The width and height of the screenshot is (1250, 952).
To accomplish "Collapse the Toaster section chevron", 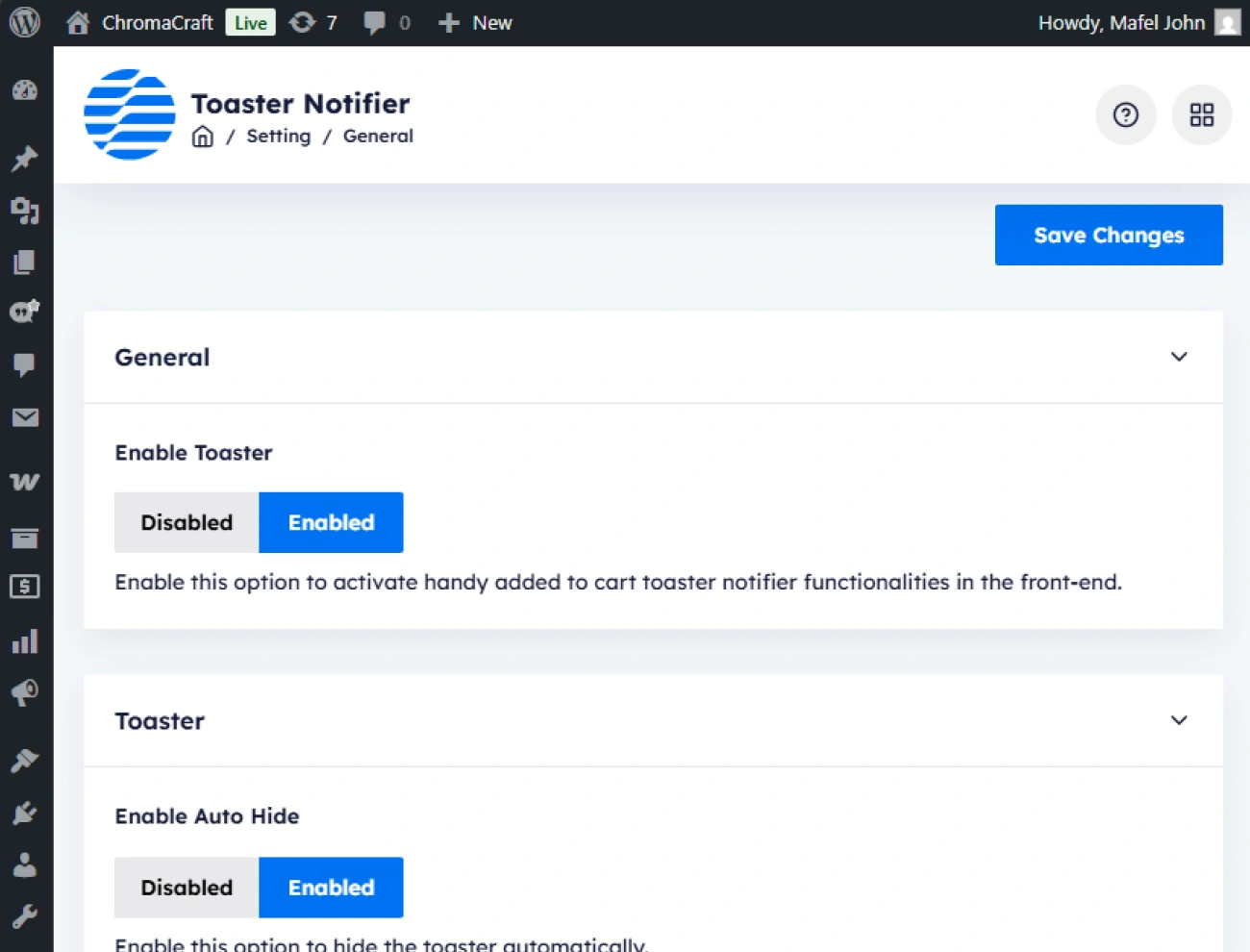I will pos(1179,720).
